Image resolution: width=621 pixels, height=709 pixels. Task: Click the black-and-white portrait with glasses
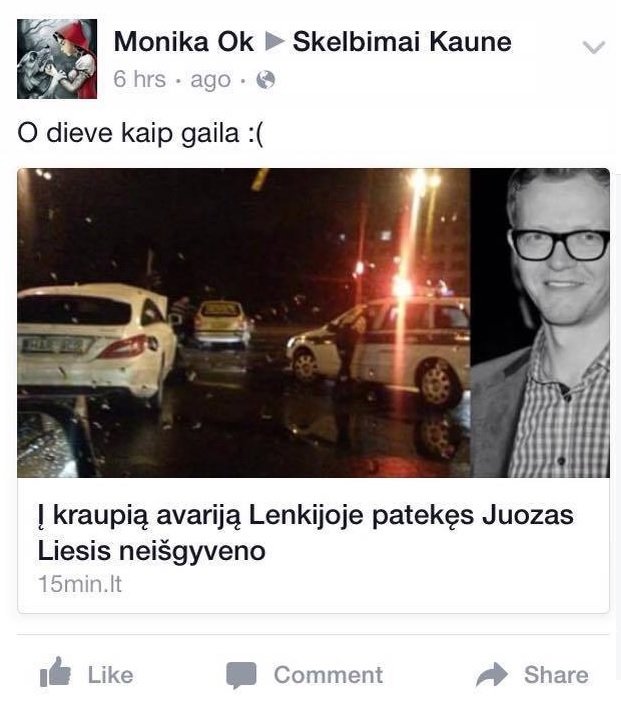point(540,323)
